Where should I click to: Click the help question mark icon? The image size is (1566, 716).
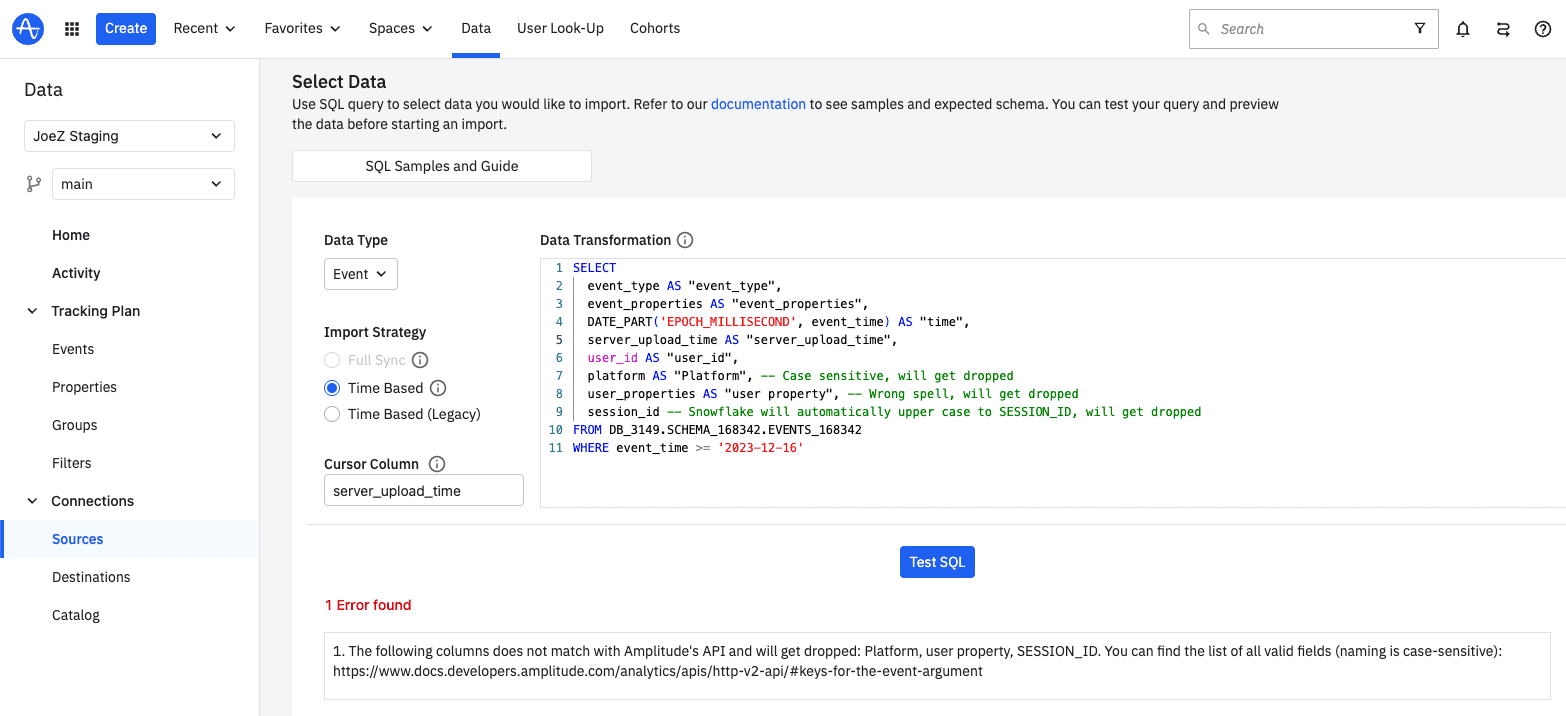1543,29
